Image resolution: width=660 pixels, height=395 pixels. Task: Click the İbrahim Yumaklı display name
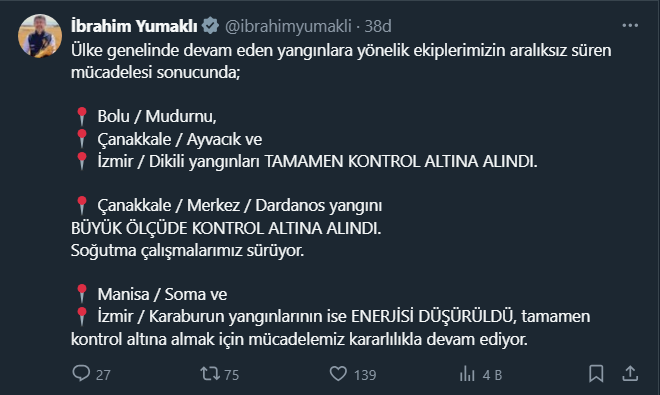(x=134, y=26)
